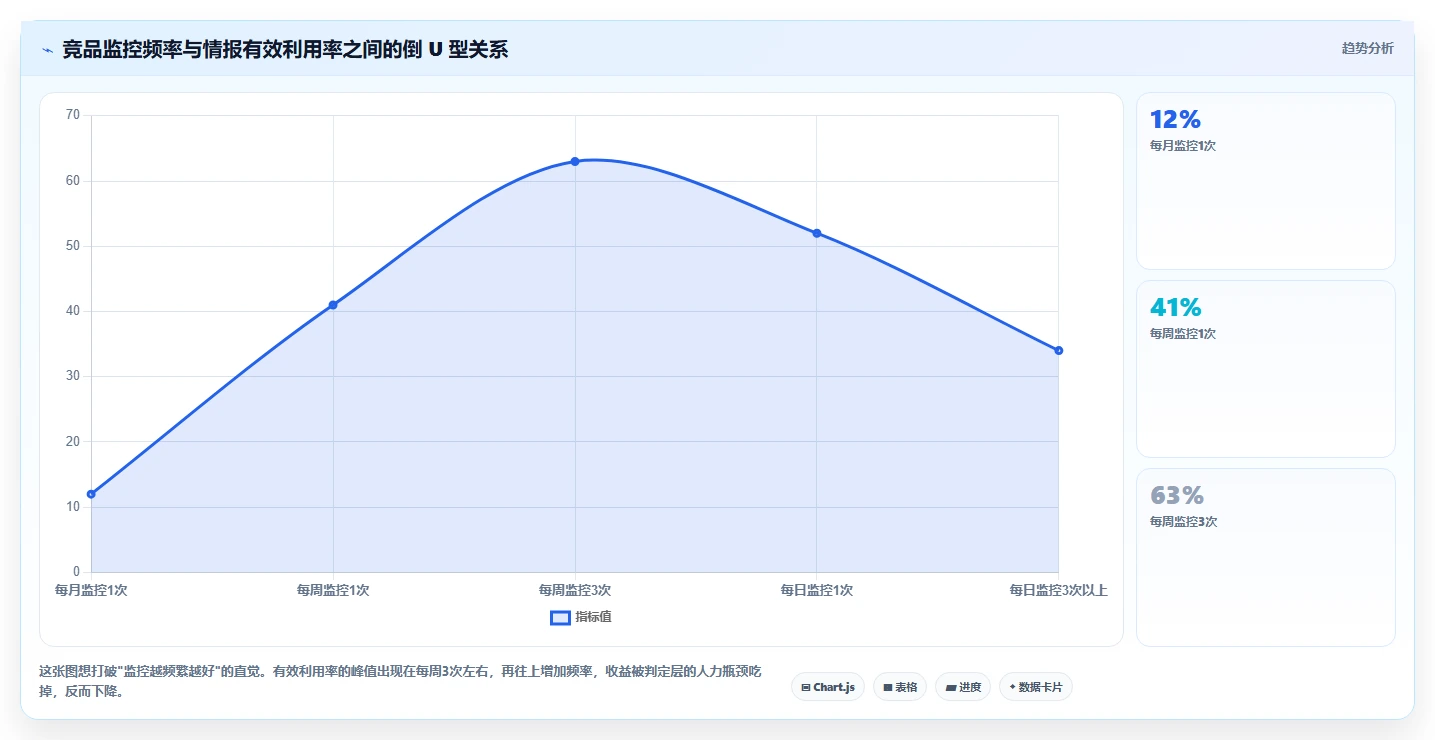1435x740 pixels.
Task: Click the y-axis value 50
Action: pyautogui.click(x=72, y=246)
